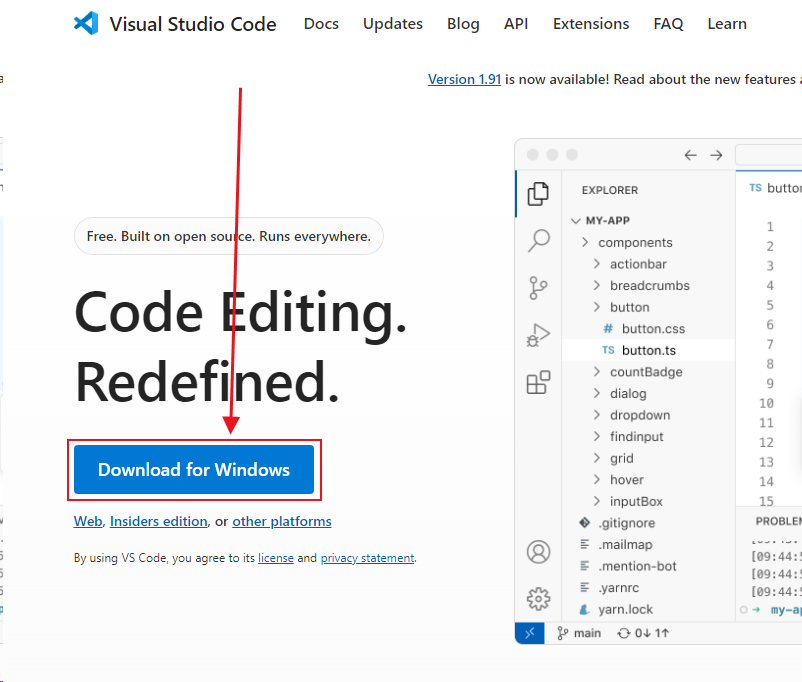Open the Source Control branch icon

538,288
